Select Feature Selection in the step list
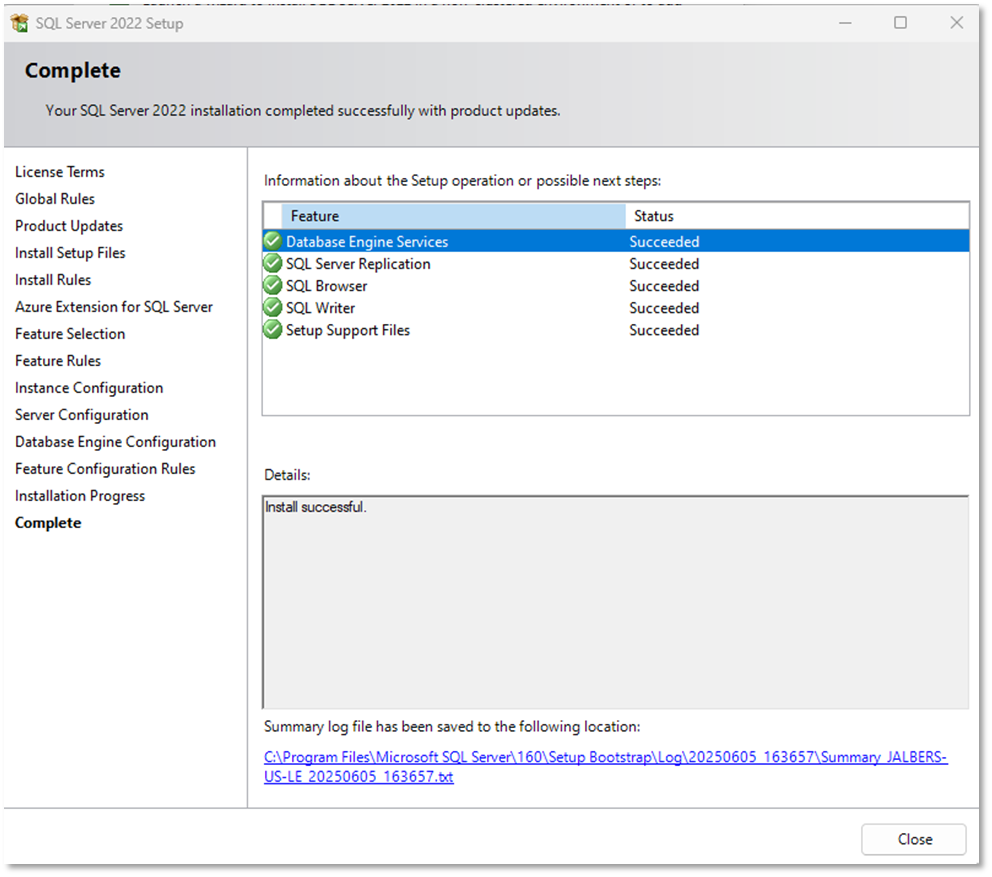This screenshot has width=992, height=877. [70, 334]
